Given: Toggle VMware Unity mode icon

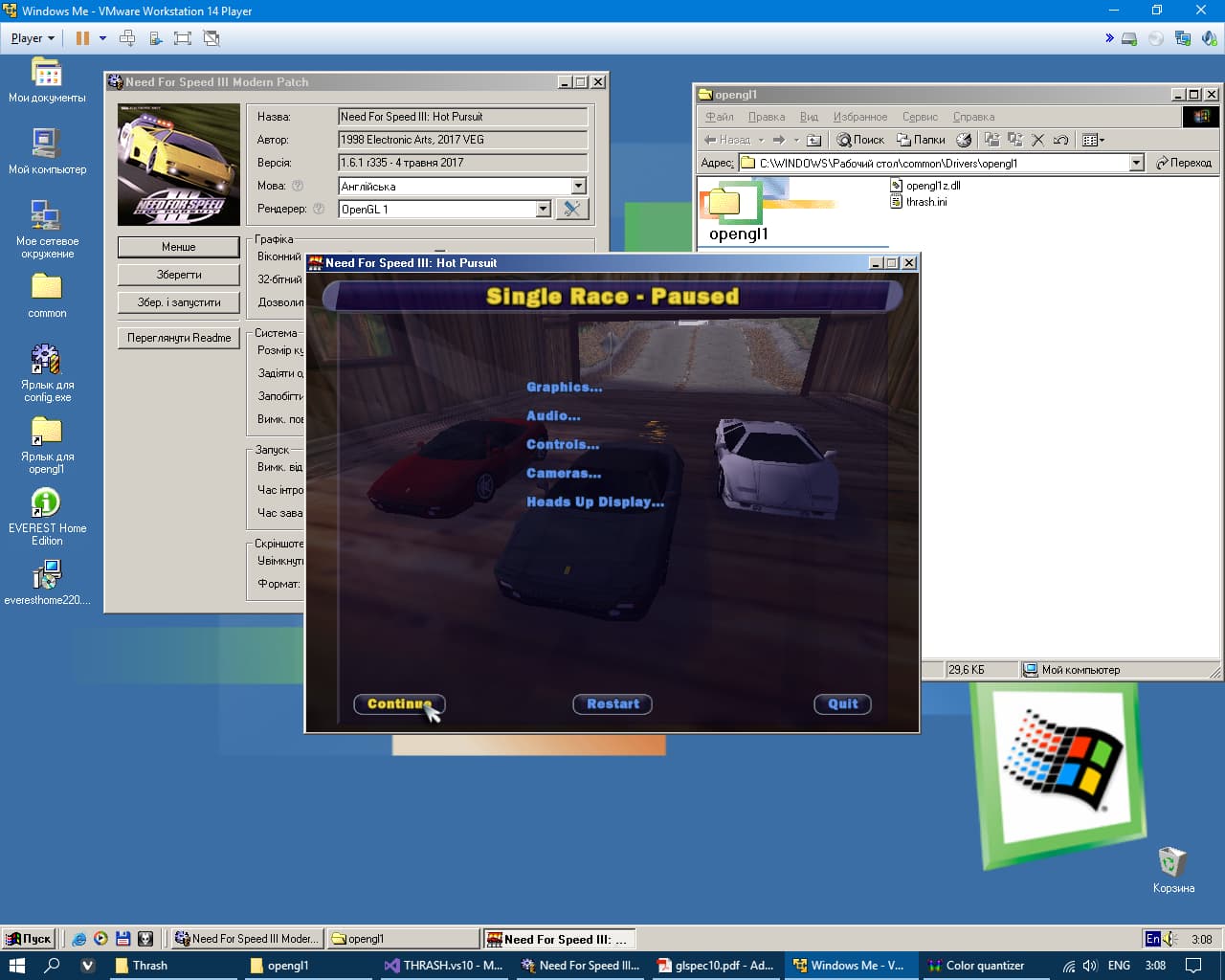Looking at the screenshot, I should click(212, 38).
